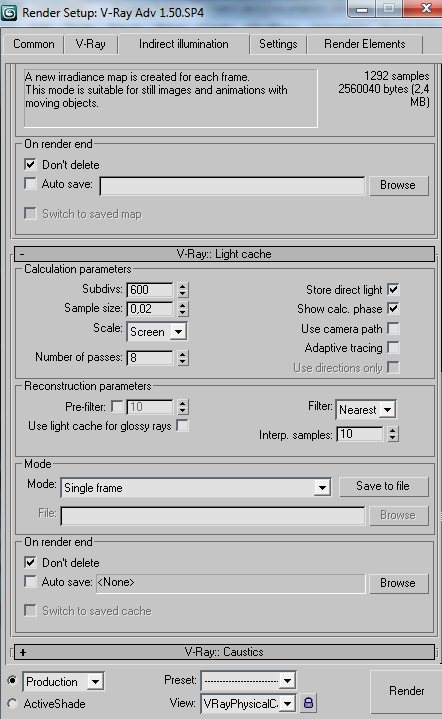Open the Filter dropdown showing Nearest
The height and width of the screenshot is (719, 442).
366,409
